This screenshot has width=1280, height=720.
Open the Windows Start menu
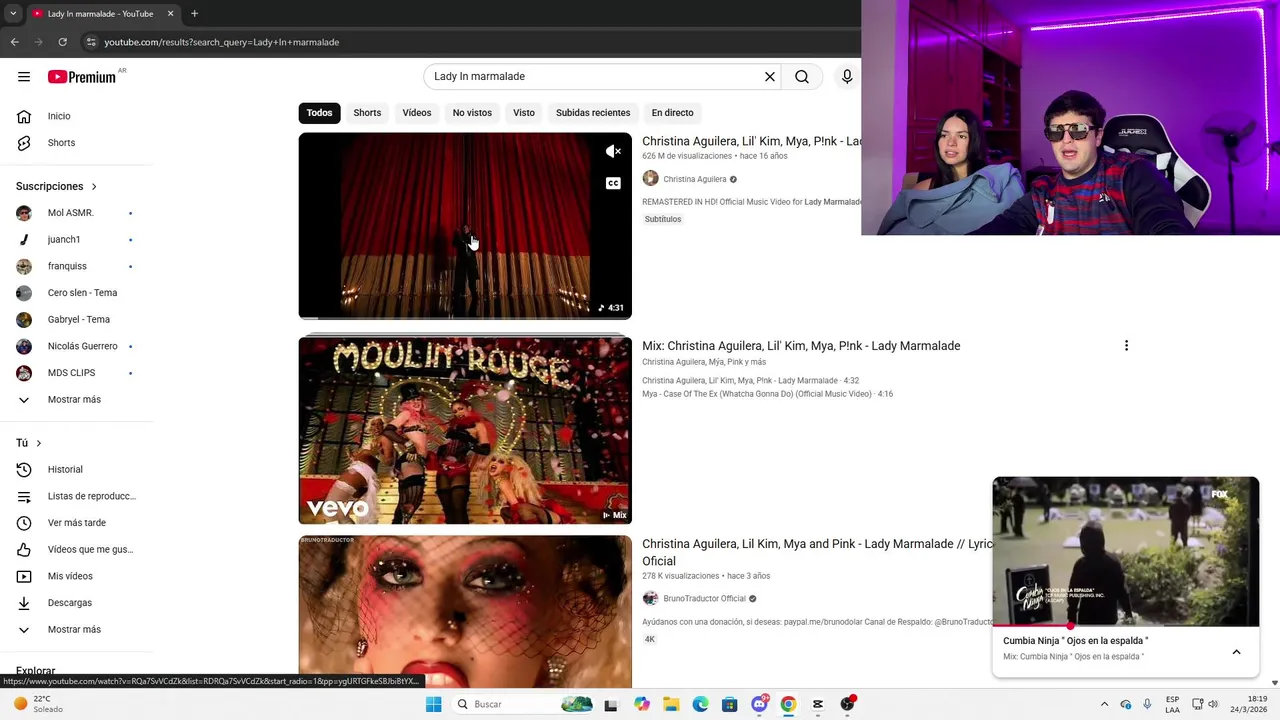click(x=433, y=704)
